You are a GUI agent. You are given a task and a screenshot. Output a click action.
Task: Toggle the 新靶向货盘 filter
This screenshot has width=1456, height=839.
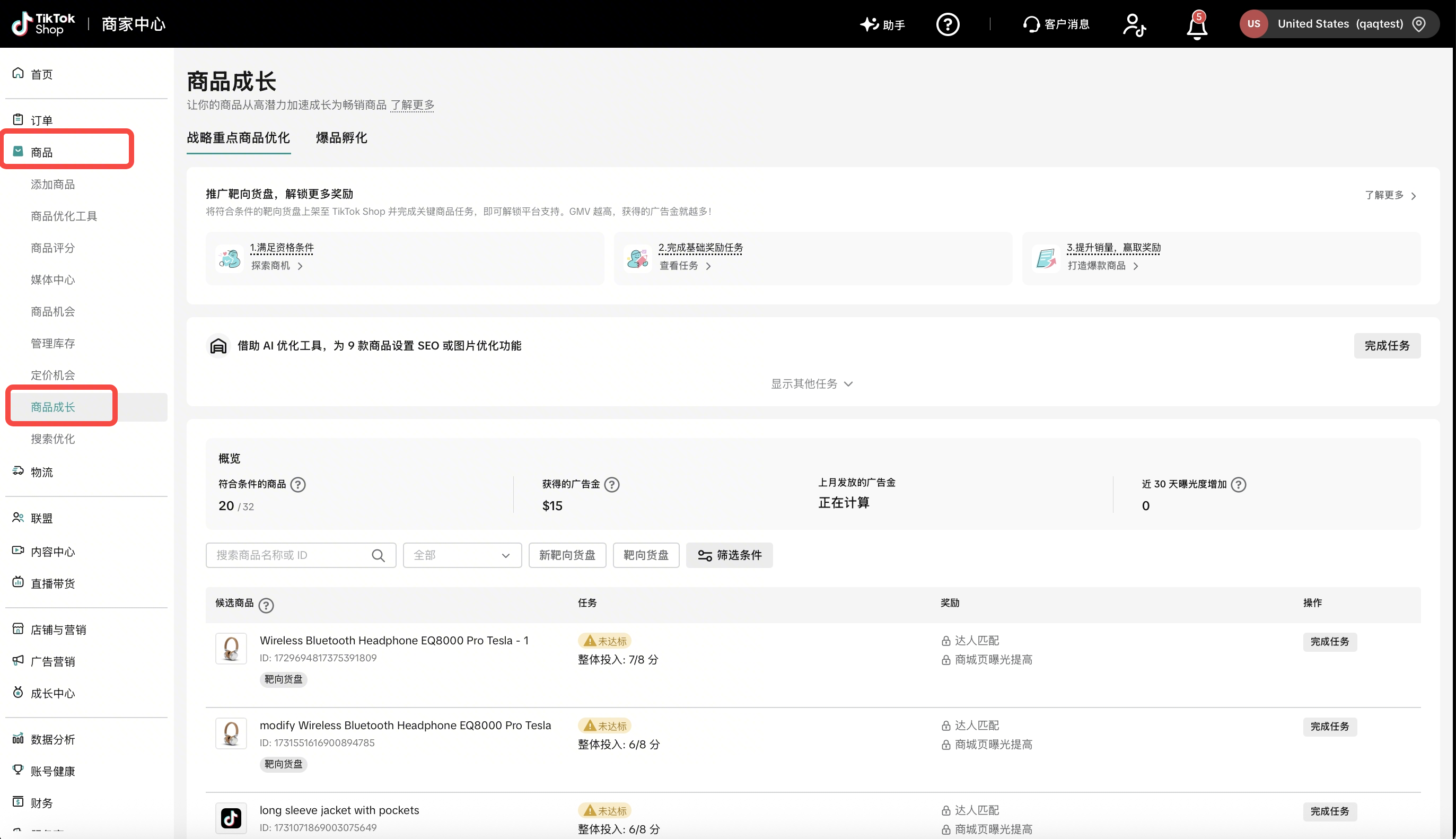pos(567,555)
